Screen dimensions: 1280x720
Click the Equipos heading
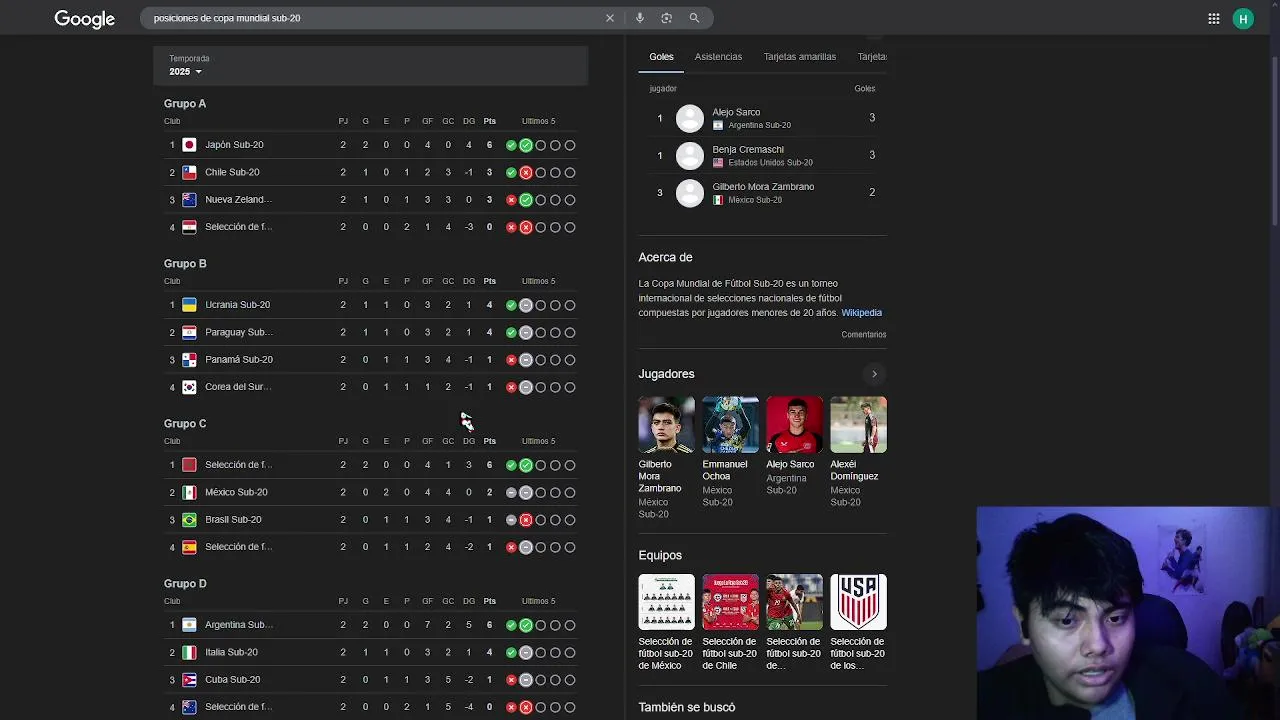pos(660,556)
